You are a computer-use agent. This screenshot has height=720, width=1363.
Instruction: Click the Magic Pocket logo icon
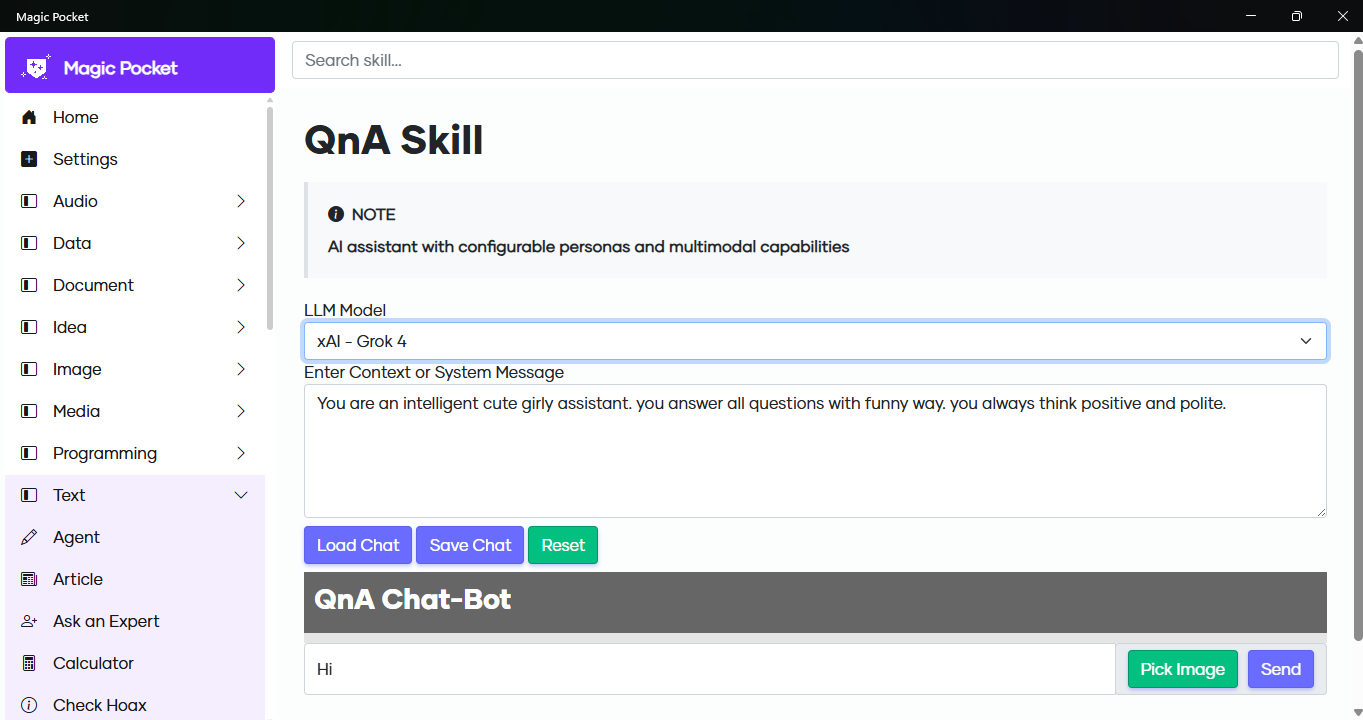[x=36, y=67]
